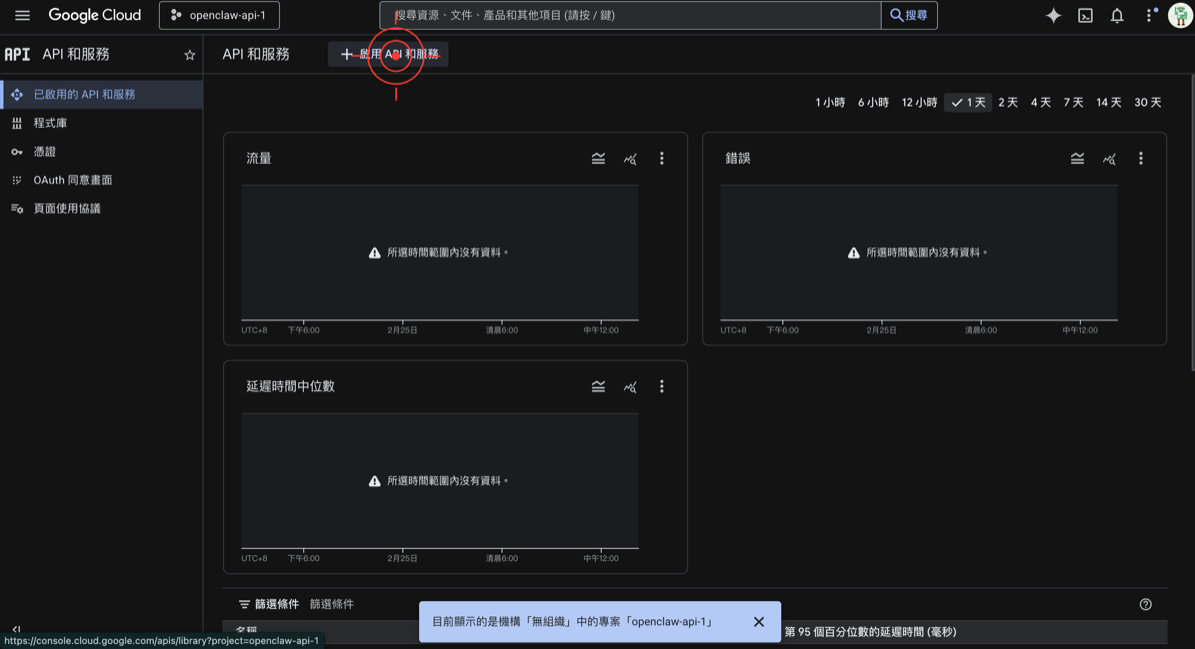Image resolution: width=1195 pixels, height=649 pixels.
Task: View the 流量 chart in Metrics Explorer
Action: click(629, 158)
